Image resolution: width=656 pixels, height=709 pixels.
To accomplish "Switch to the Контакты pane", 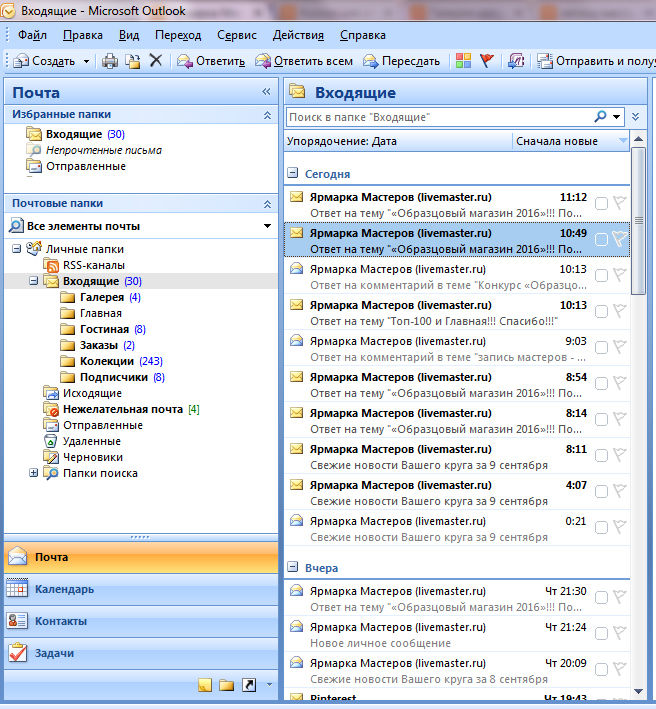I will coord(141,621).
